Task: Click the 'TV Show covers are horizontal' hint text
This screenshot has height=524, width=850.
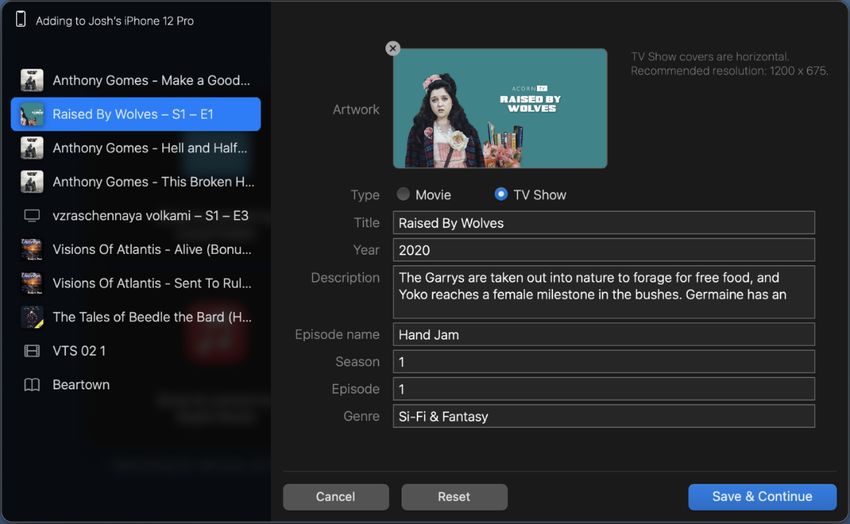Action: coord(710,56)
